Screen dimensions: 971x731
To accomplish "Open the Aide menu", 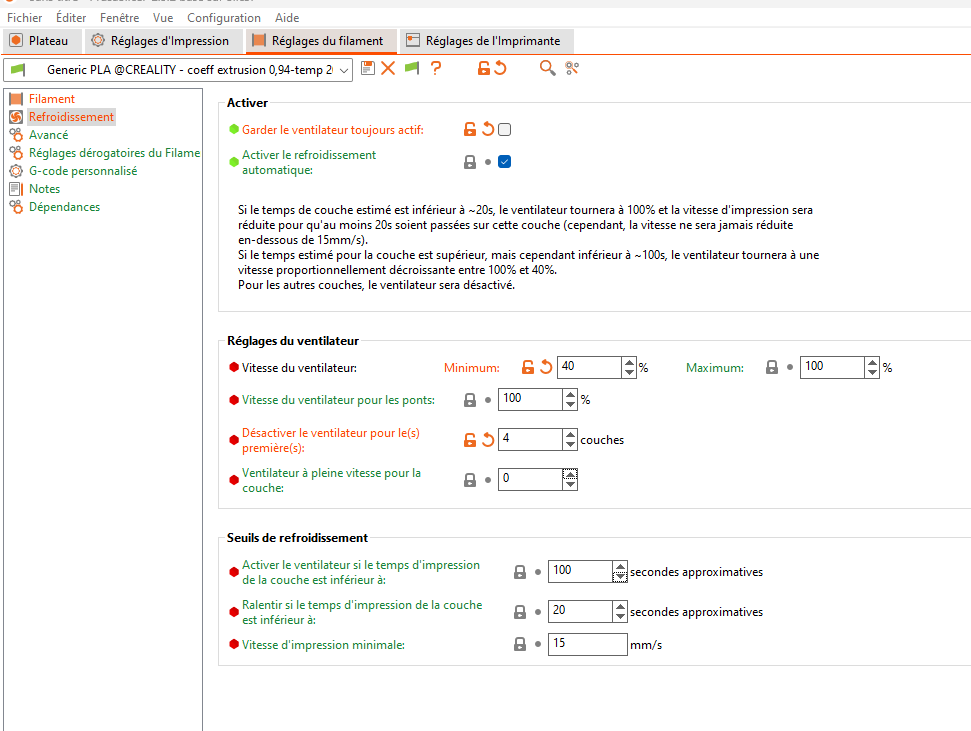I will click(287, 18).
